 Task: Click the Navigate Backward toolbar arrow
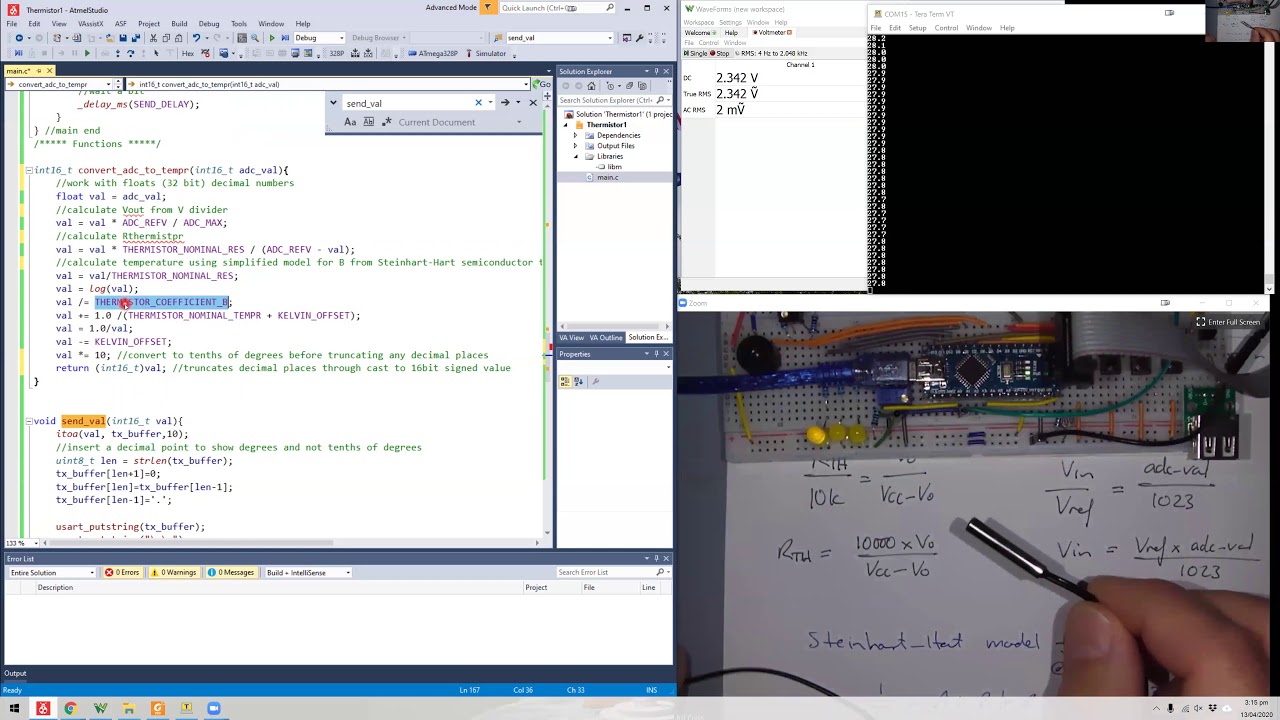pos(19,38)
